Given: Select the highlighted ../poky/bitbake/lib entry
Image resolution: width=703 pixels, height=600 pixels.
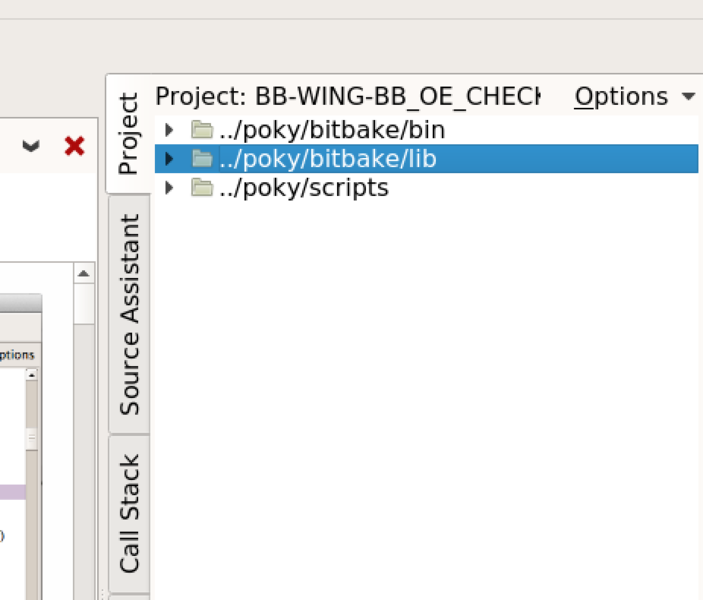Looking at the screenshot, I should pos(327,159).
